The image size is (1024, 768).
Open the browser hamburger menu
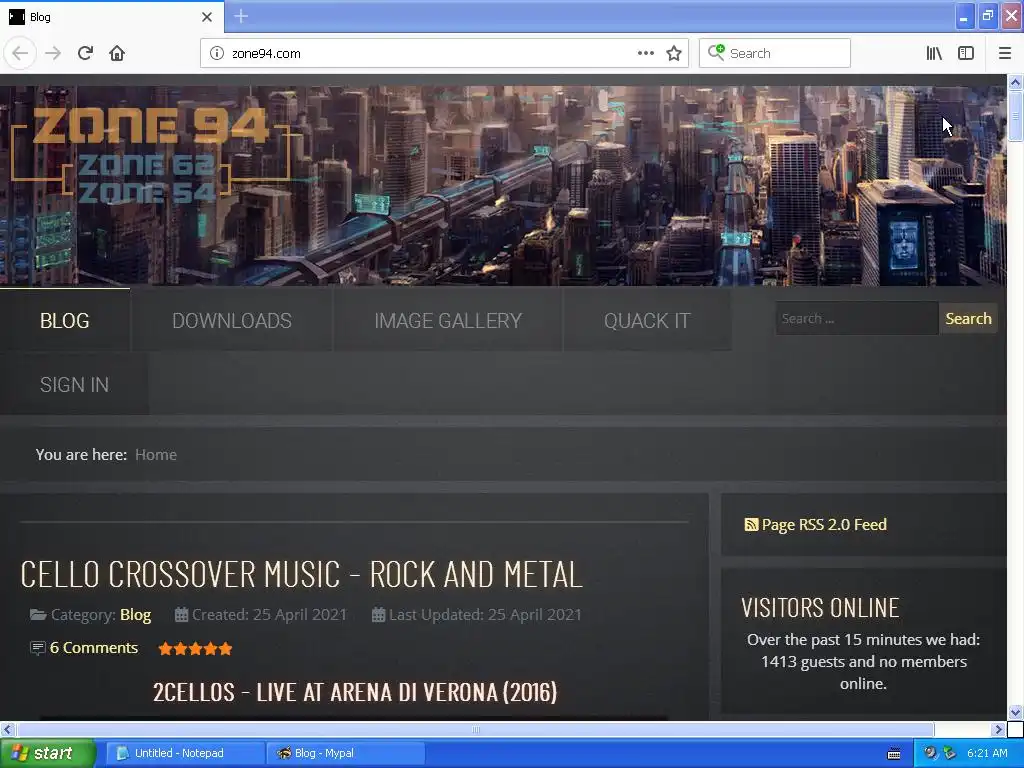tap(1005, 54)
